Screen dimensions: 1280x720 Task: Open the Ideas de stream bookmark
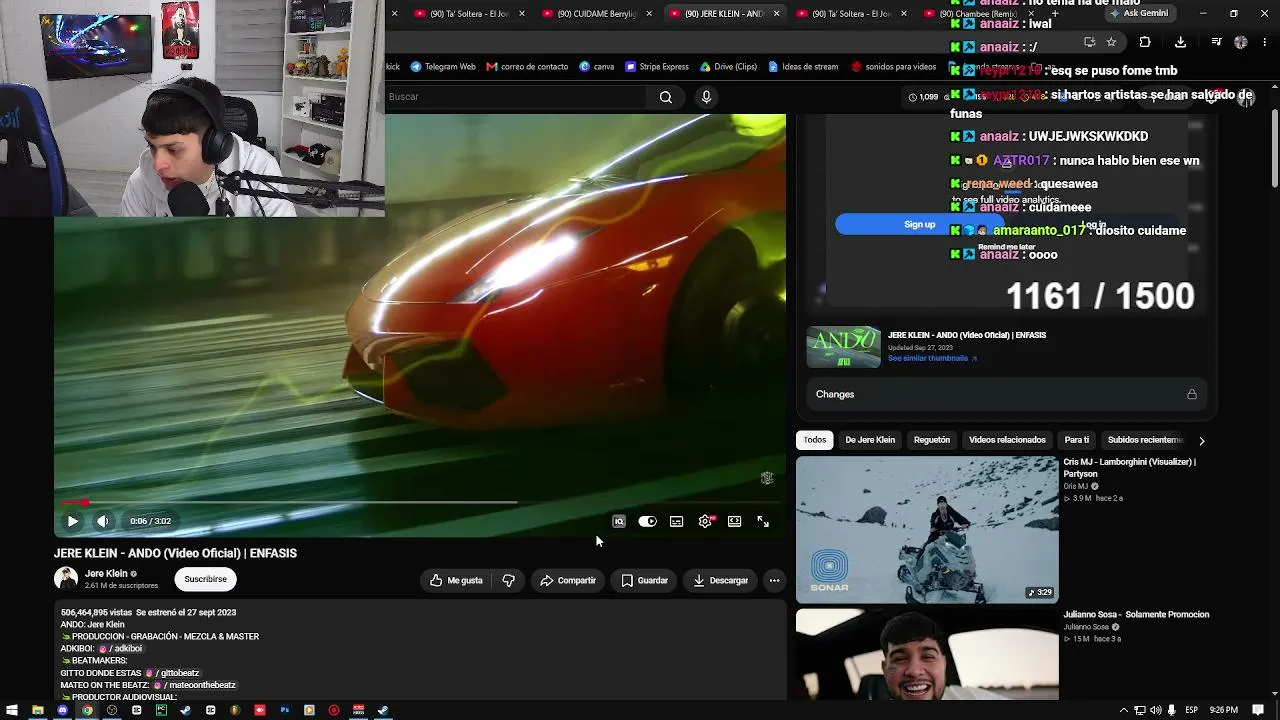click(x=803, y=67)
